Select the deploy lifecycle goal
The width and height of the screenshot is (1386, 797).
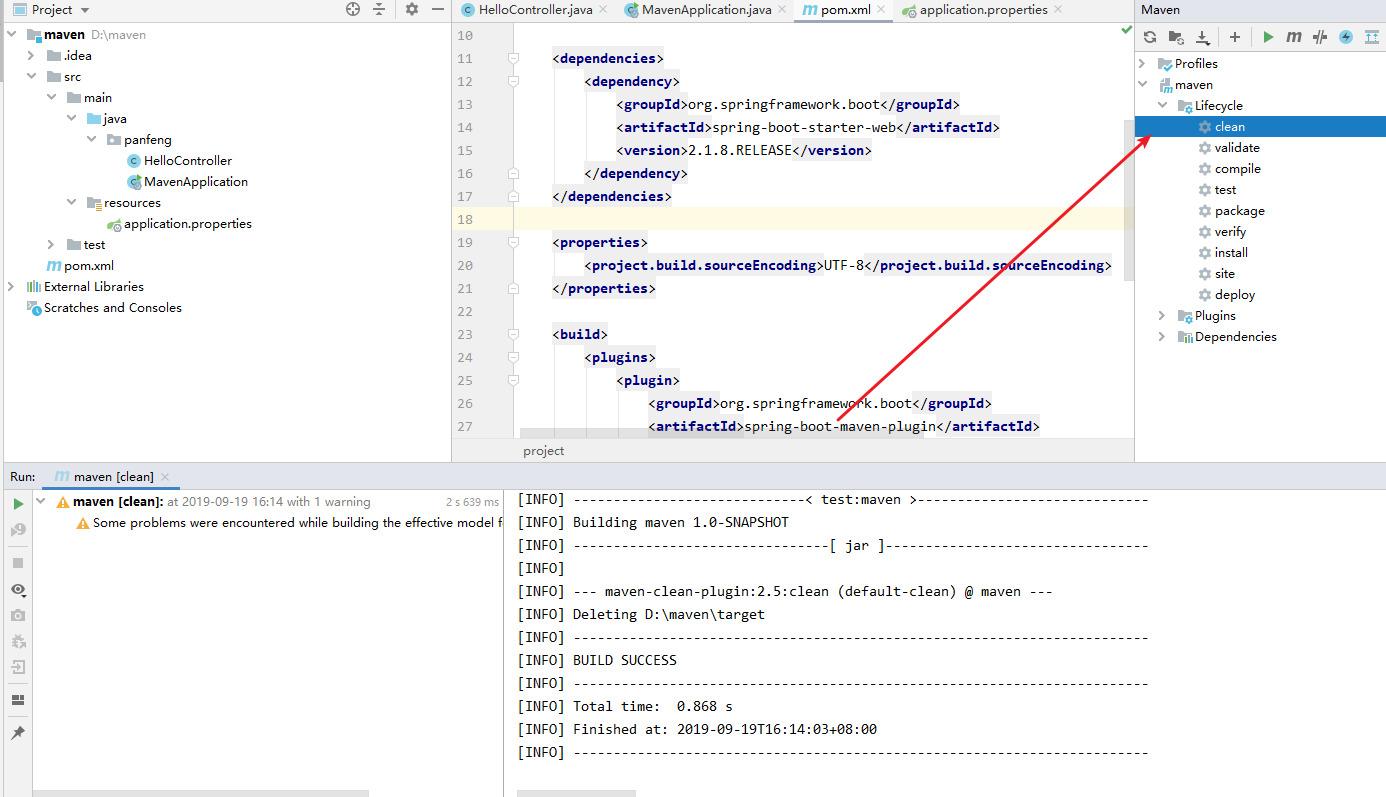pos(1235,295)
